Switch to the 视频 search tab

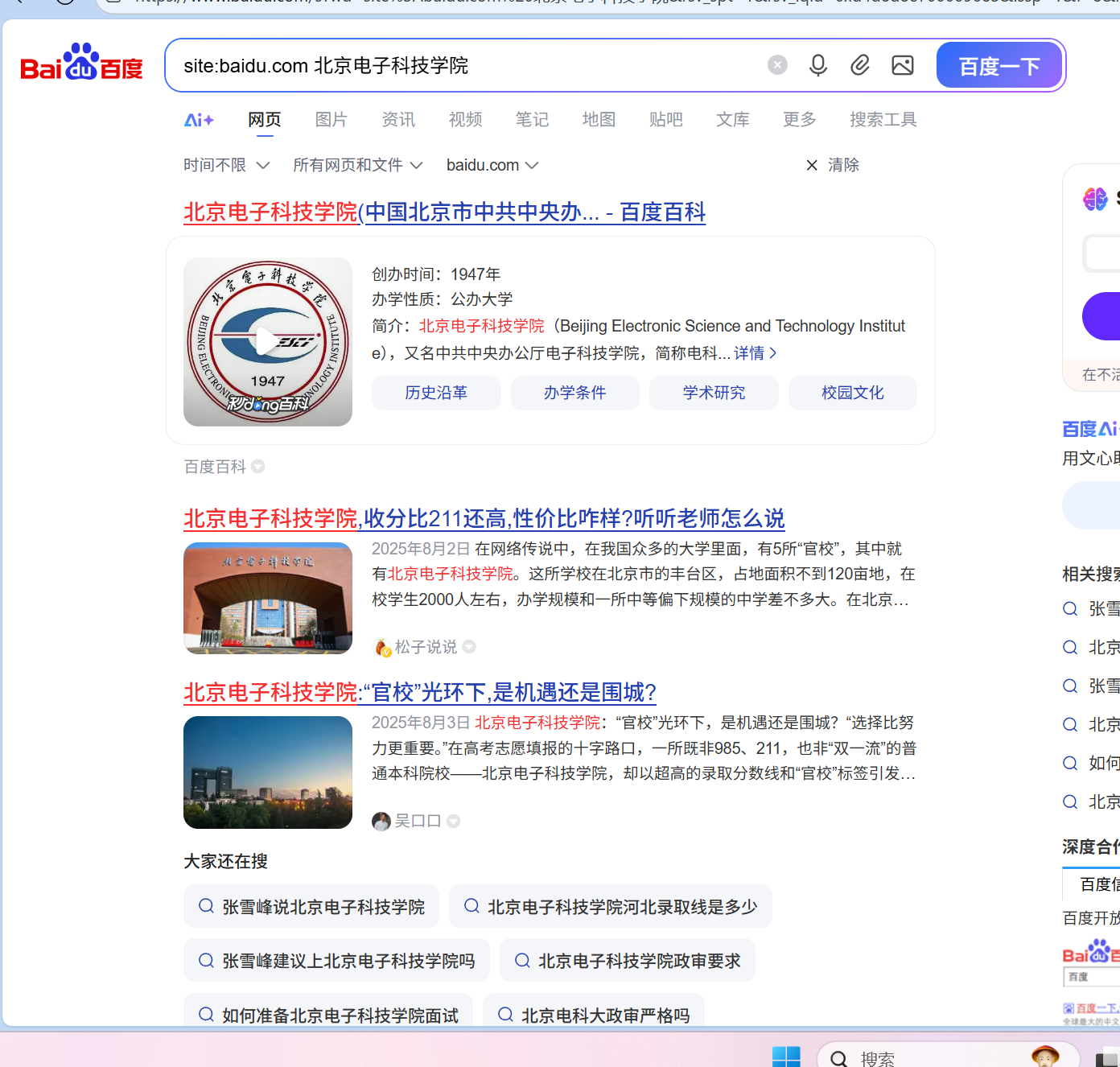point(465,119)
